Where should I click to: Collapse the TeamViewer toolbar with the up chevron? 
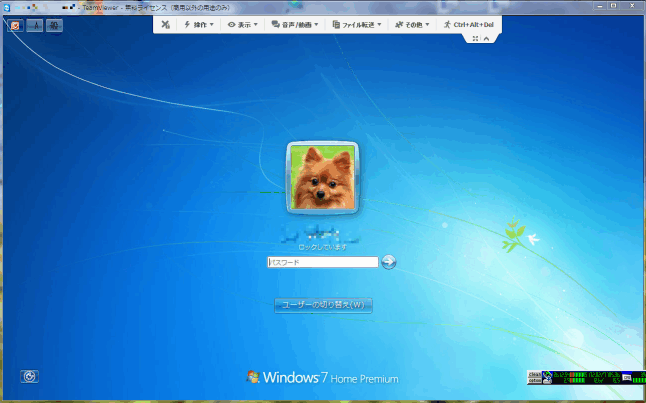pyautogui.click(x=486, y=38)
